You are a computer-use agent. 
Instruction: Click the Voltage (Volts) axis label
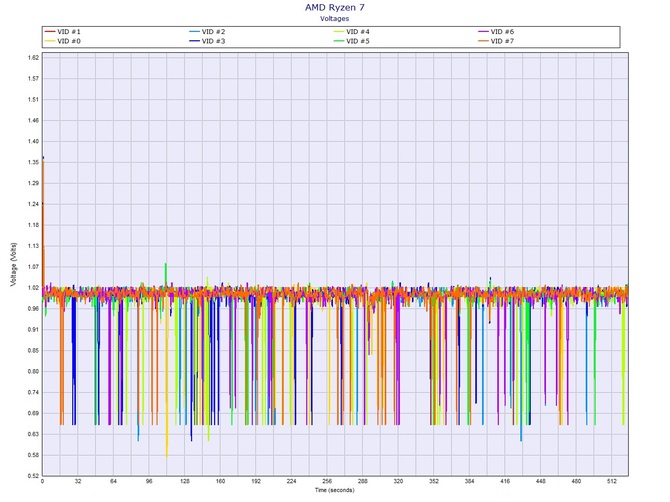coord(14,264)
